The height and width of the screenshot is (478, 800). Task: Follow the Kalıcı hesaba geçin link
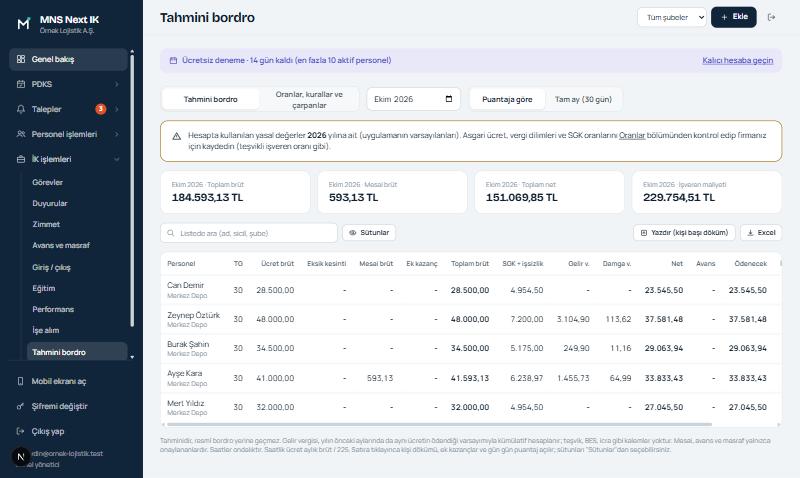[x=737, y=60]
